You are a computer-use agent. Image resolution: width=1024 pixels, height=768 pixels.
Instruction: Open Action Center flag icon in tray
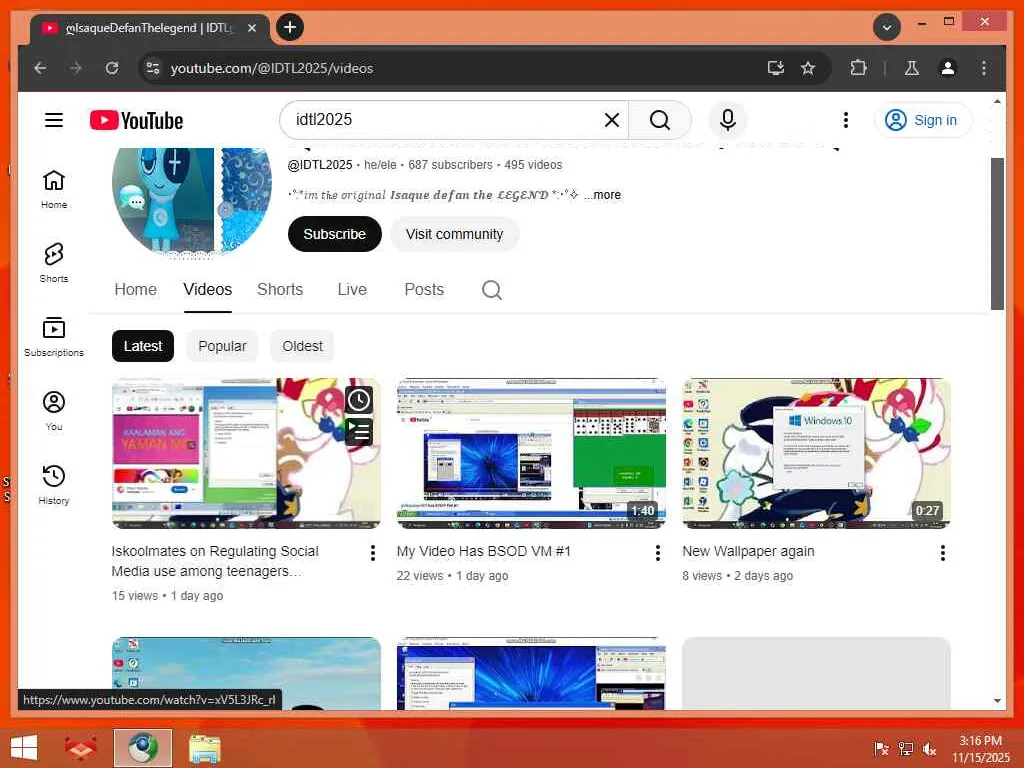(881, 749)
